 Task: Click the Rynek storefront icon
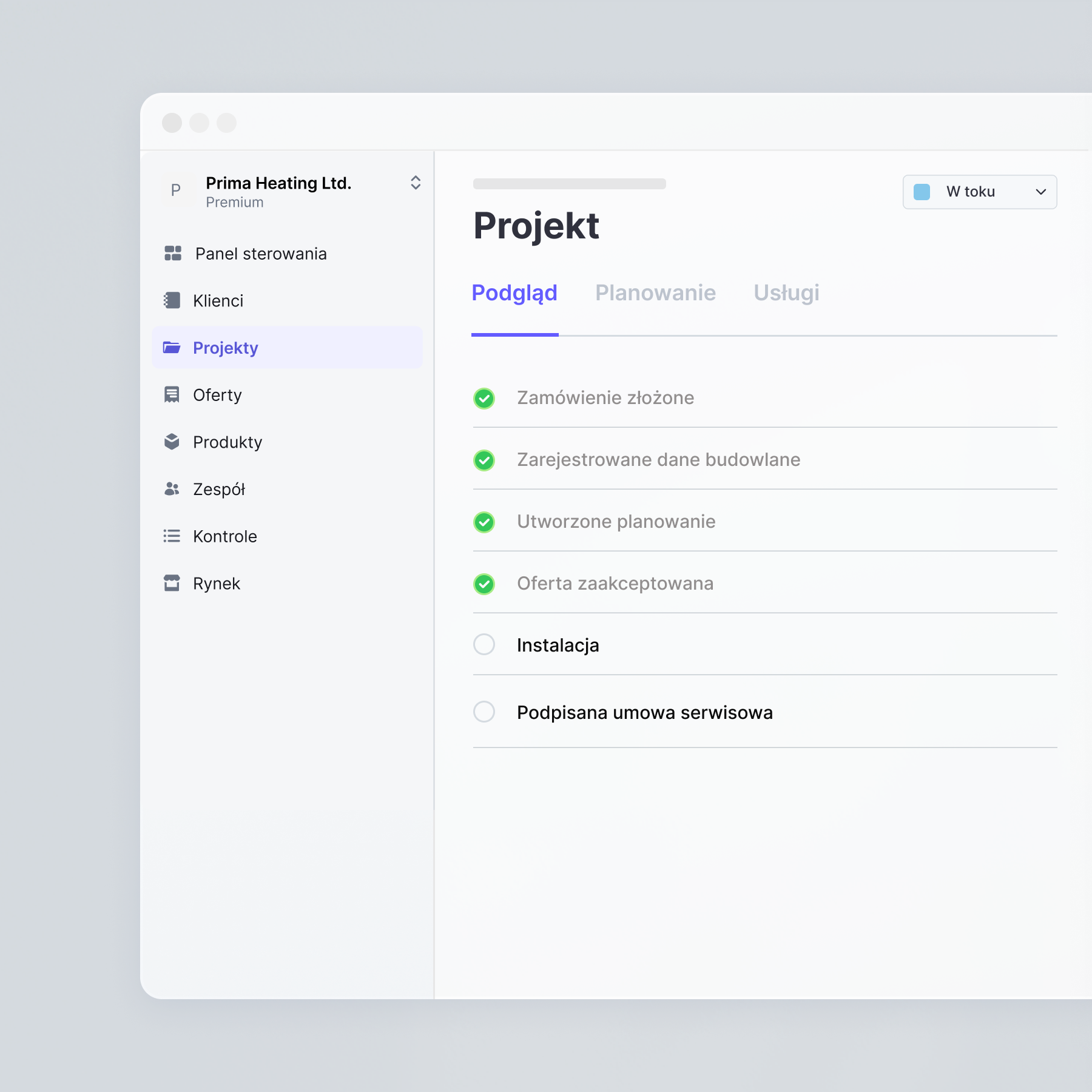172,583
